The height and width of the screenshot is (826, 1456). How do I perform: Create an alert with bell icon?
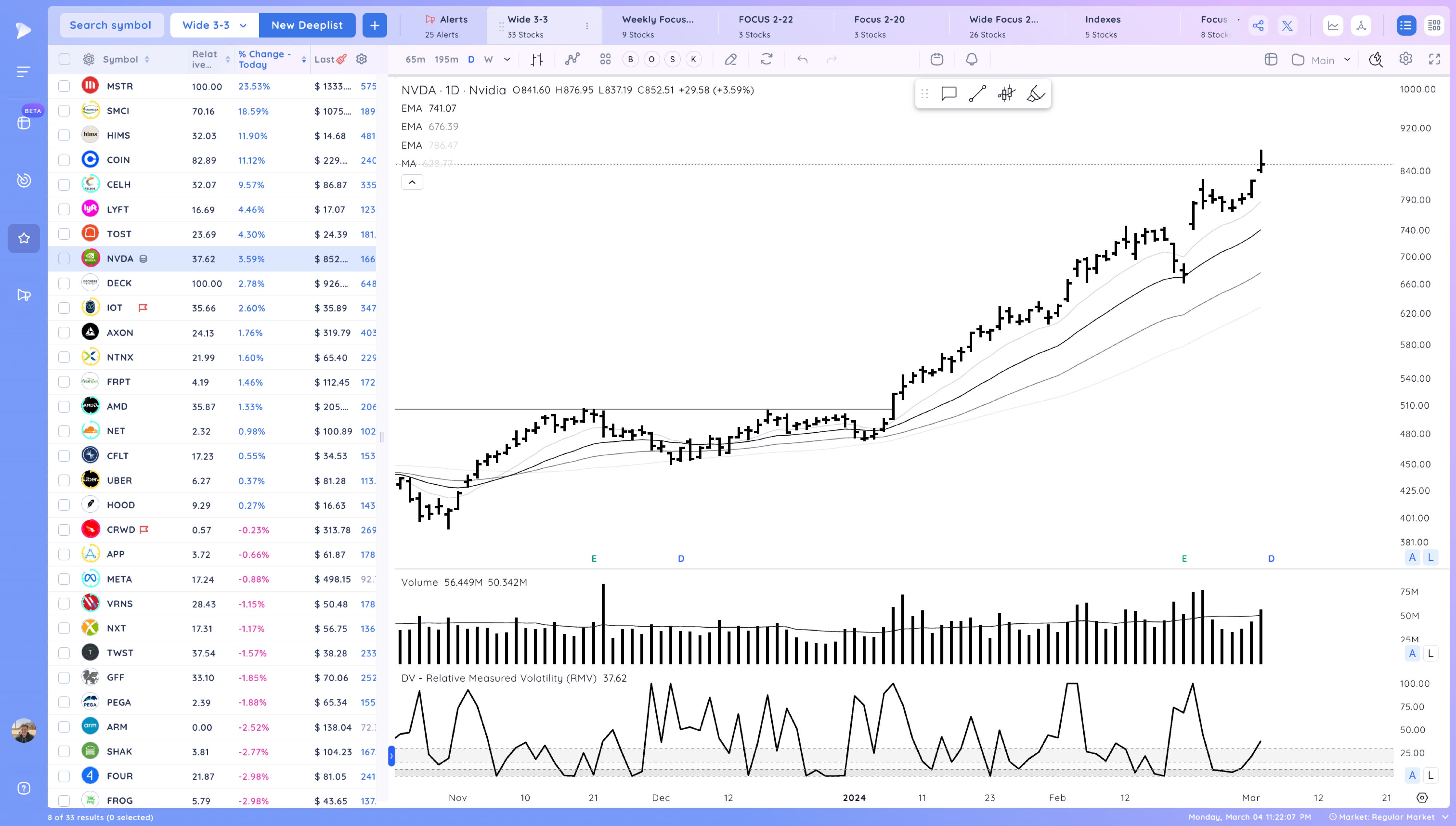972,59
